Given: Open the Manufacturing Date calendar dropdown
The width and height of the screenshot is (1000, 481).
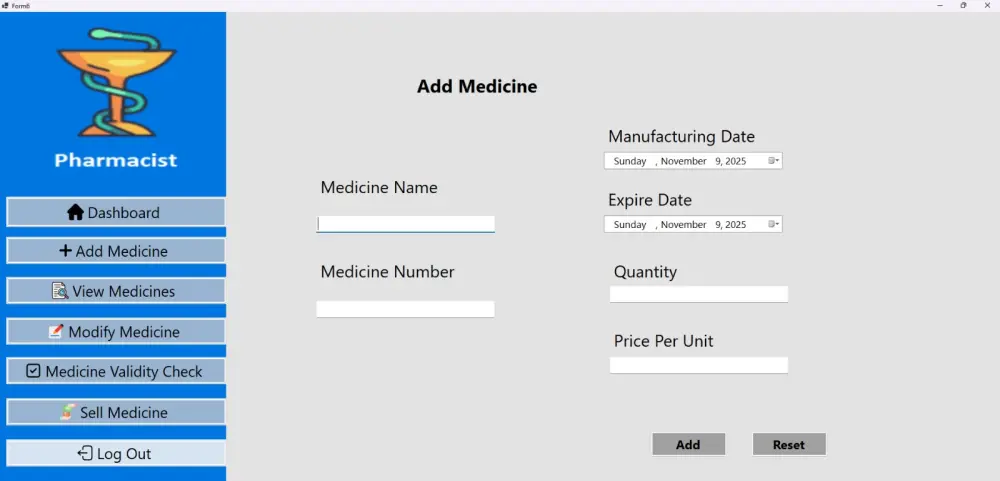Looking at the screenshot, I should click(774, 161).
